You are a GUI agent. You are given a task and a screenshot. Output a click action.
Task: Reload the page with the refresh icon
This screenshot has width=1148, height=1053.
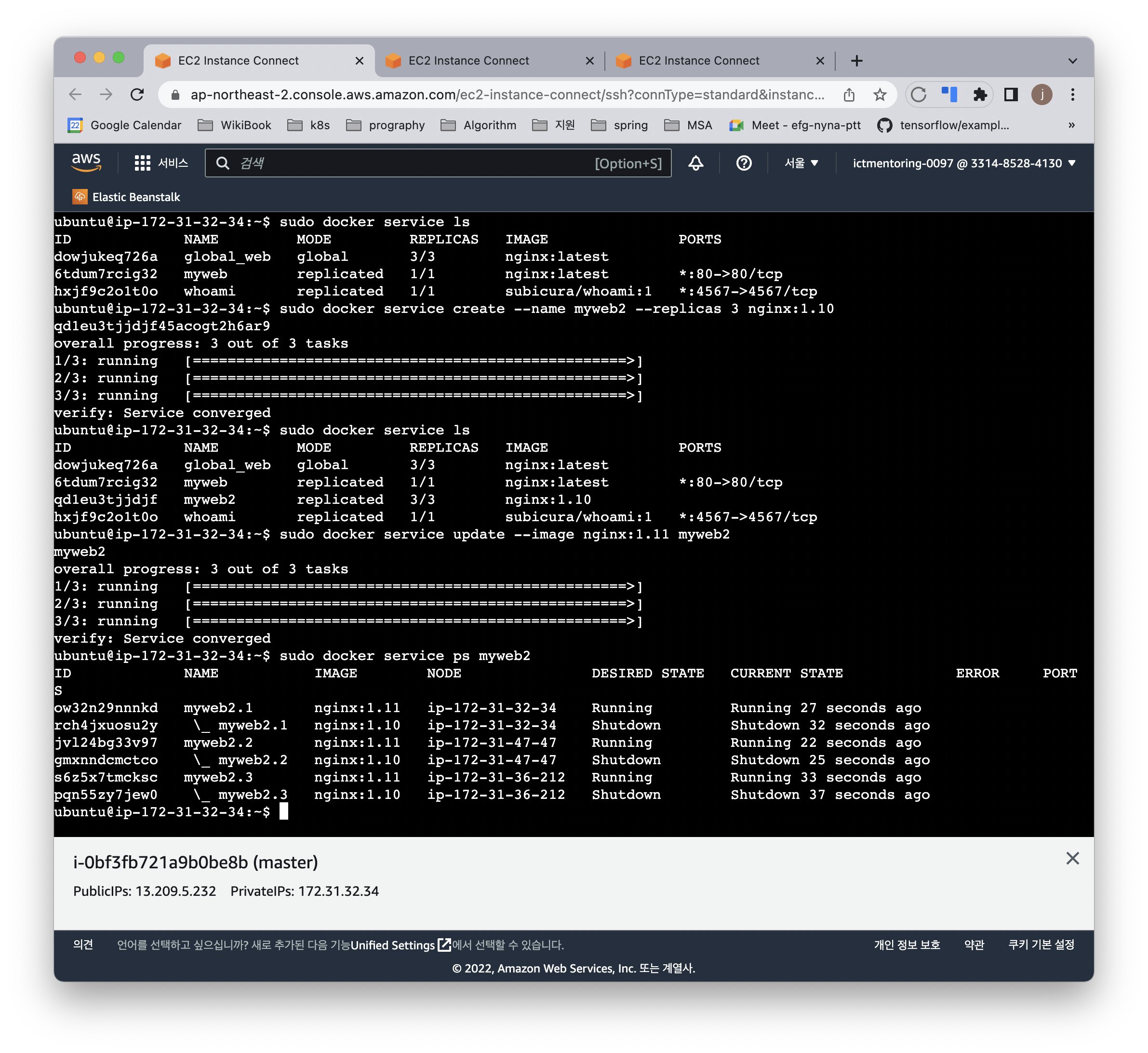tap(137, 94)
